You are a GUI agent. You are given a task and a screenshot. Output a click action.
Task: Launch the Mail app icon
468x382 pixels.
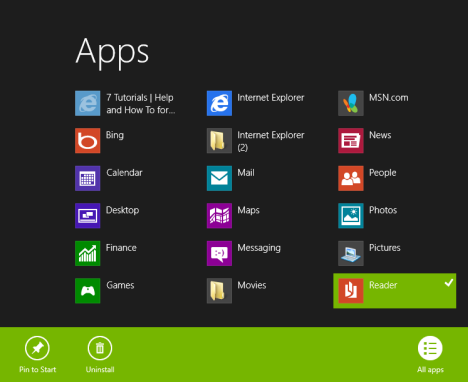point(219,178)
